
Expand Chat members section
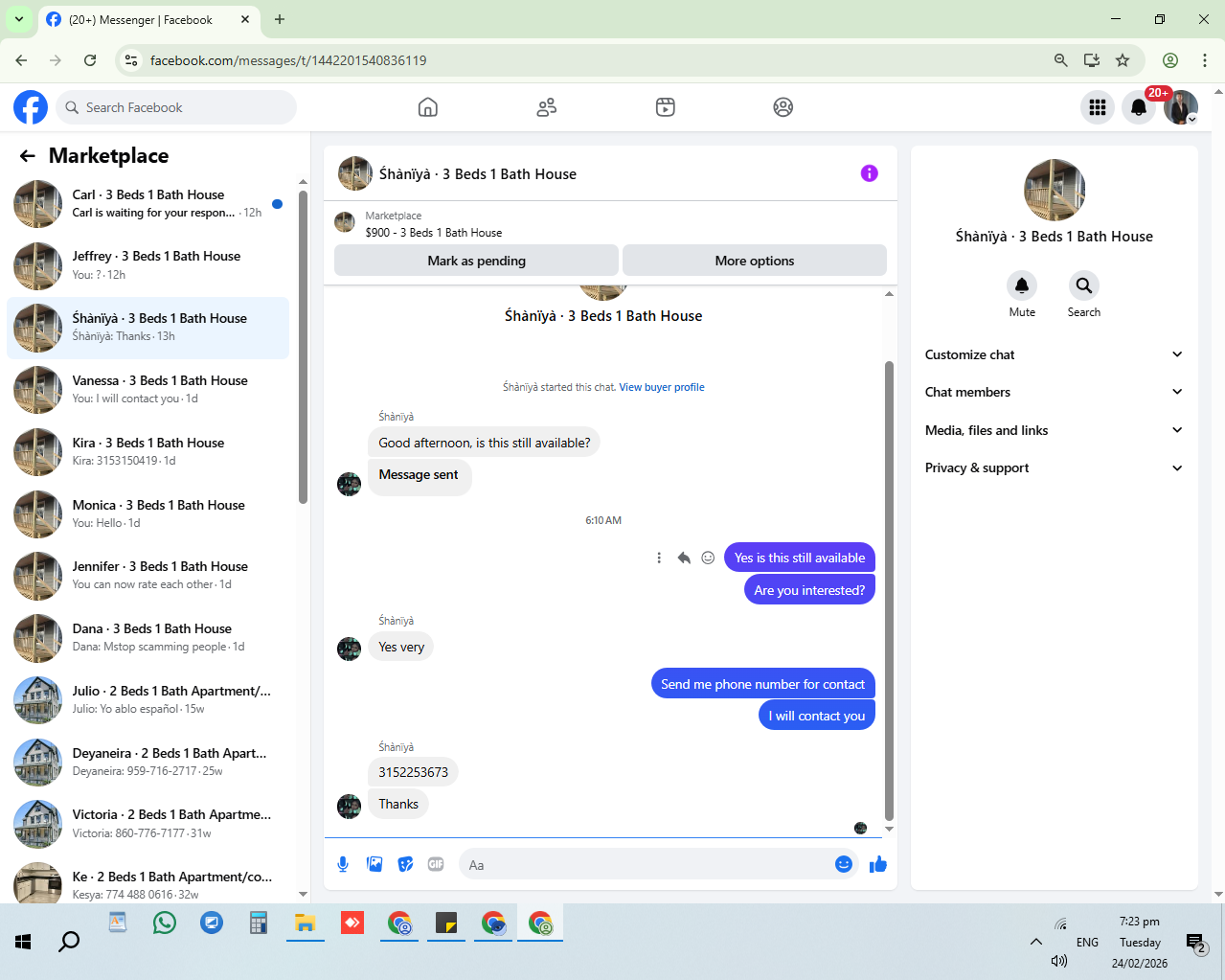[1054, 392]
